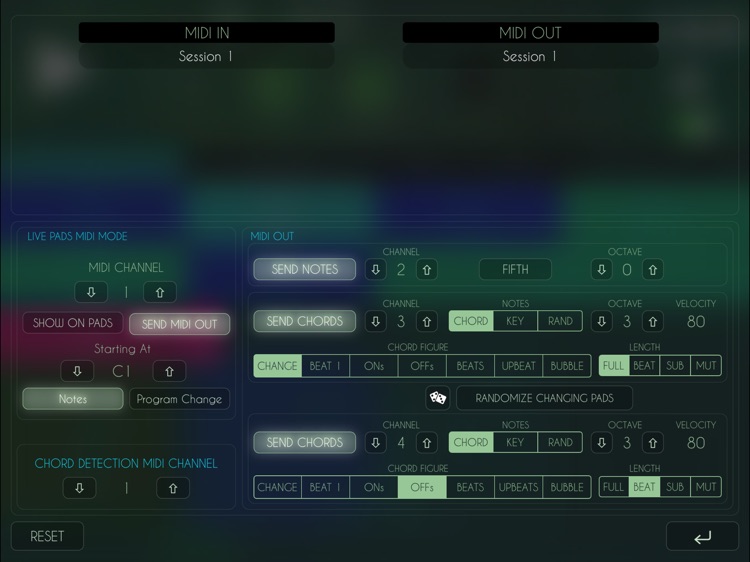750x562 pixels.
Task: Increase channel 3 chords channel up arrow
Action: pos(427,321)
